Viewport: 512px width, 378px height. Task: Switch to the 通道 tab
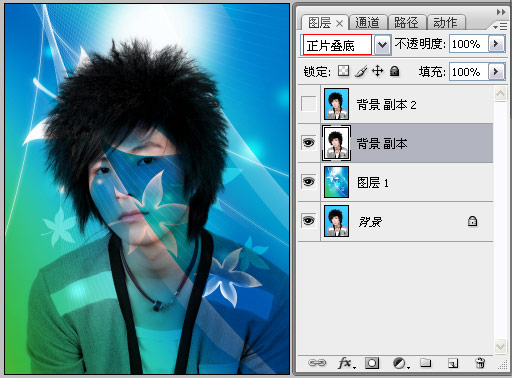coord(367,23)
